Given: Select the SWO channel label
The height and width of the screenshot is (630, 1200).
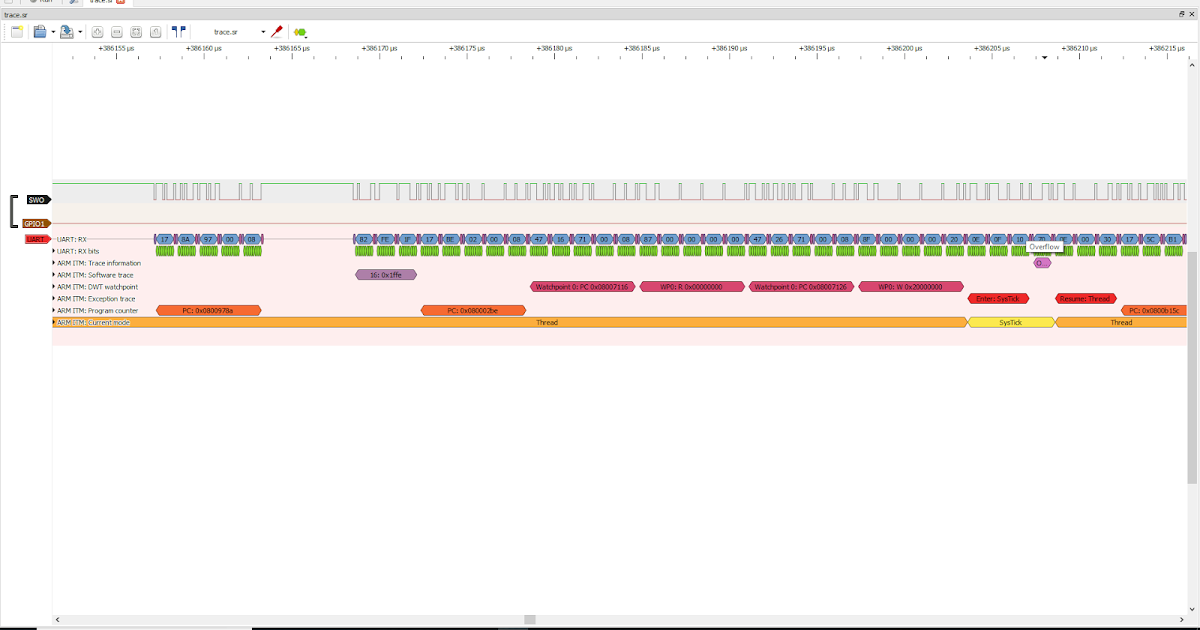Looking at the screenshot, I should click(x=37, y=200).
